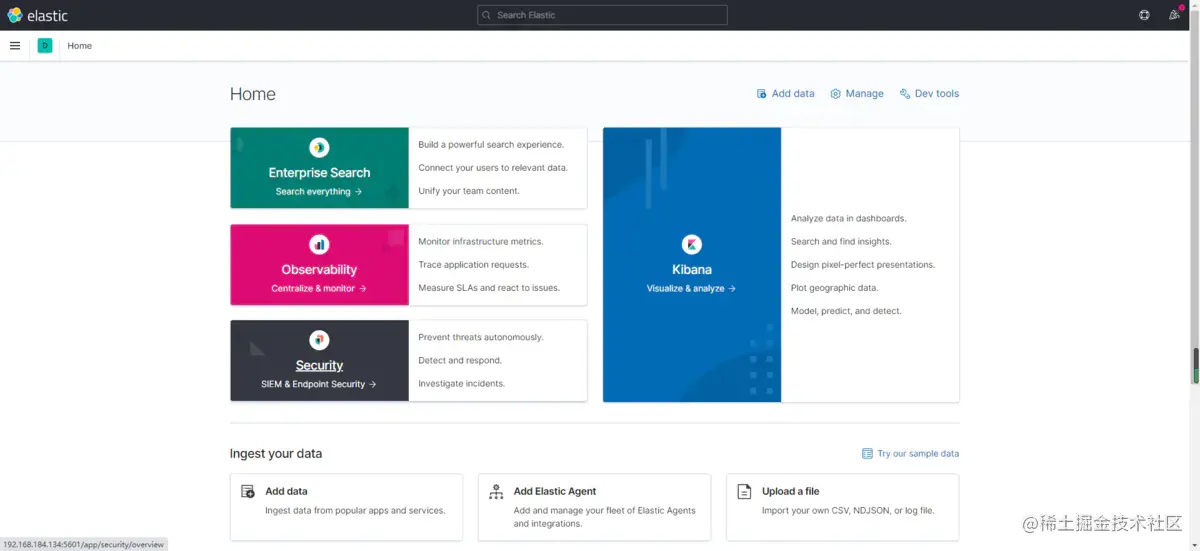The height and width of the screenshot is (551, 1200).
Task: Click 'Model, predict, and detect.' text
Action: [846, 311]
